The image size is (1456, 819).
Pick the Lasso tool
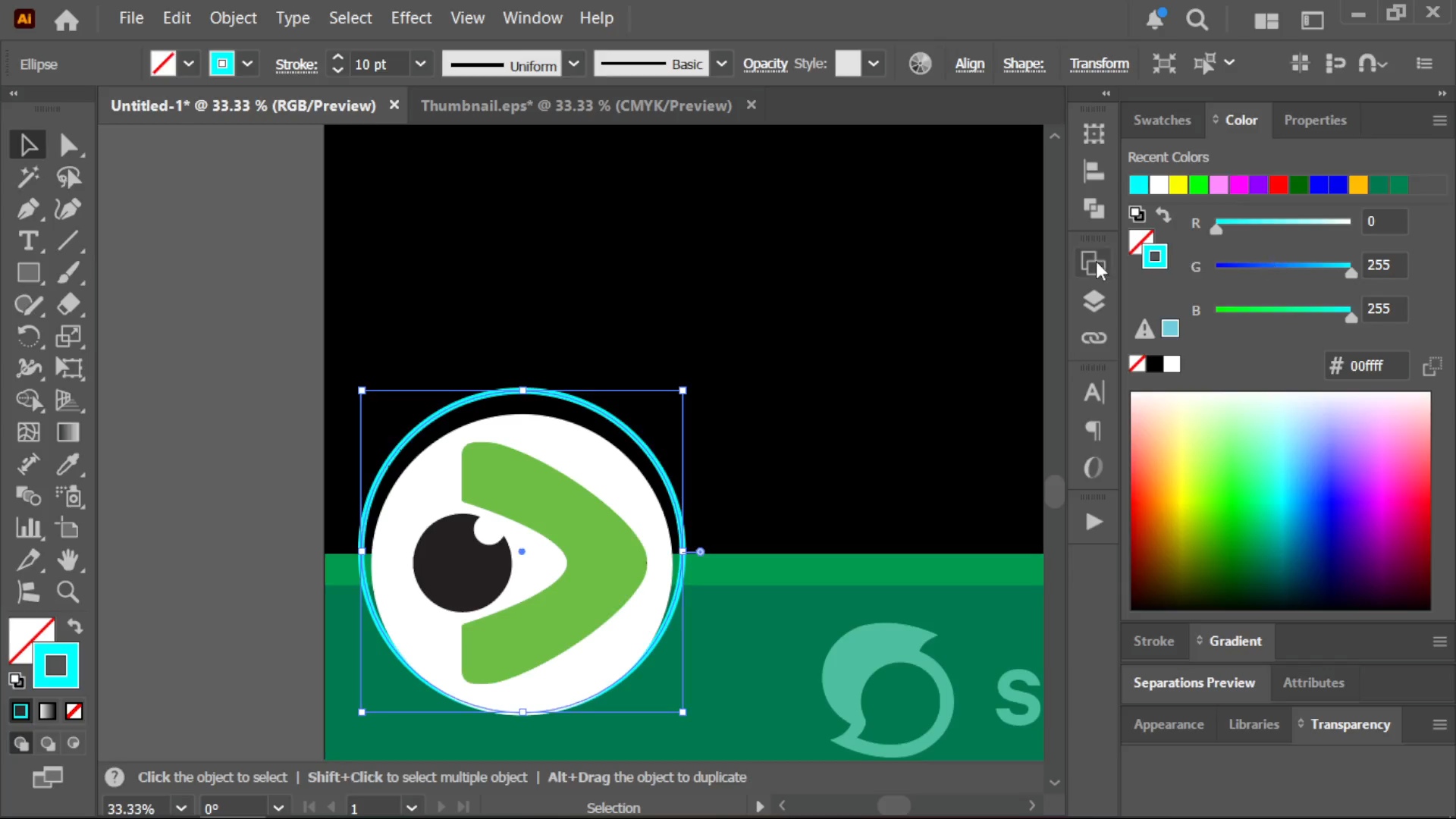click(68, 177)
